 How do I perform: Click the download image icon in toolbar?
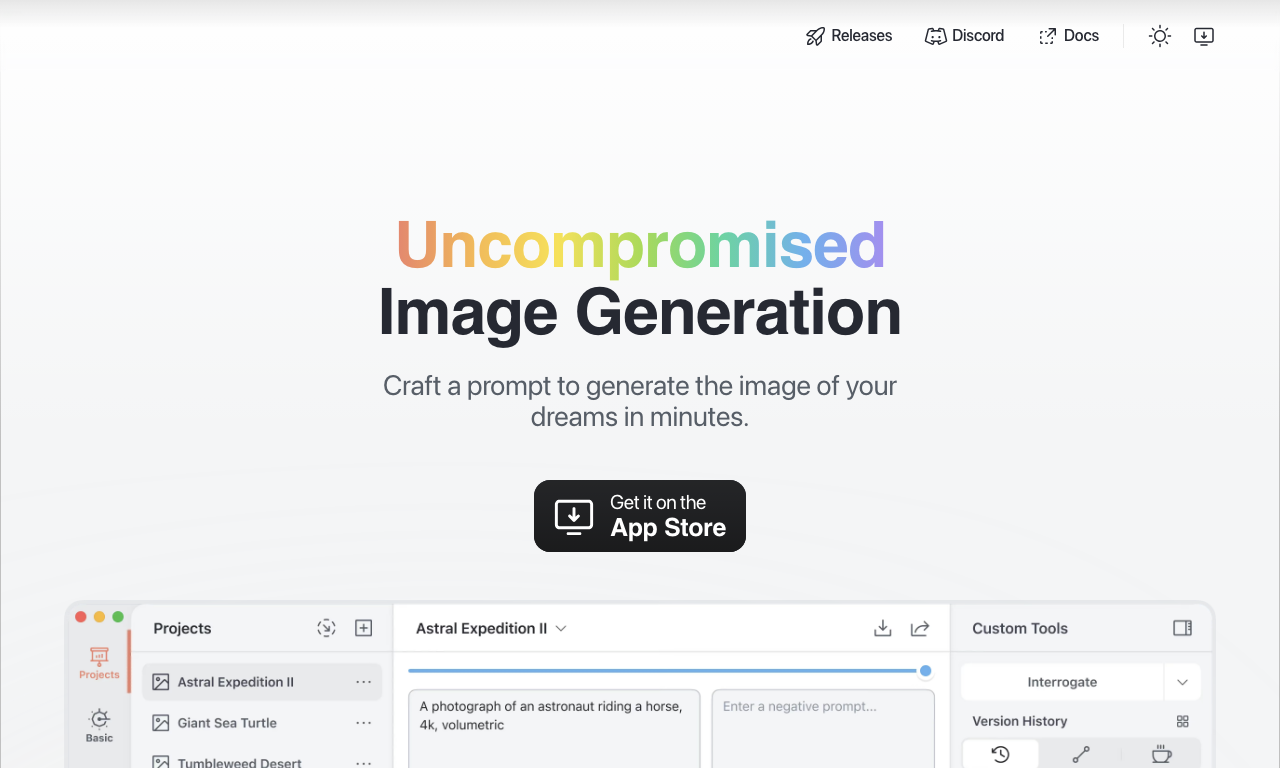882,628
